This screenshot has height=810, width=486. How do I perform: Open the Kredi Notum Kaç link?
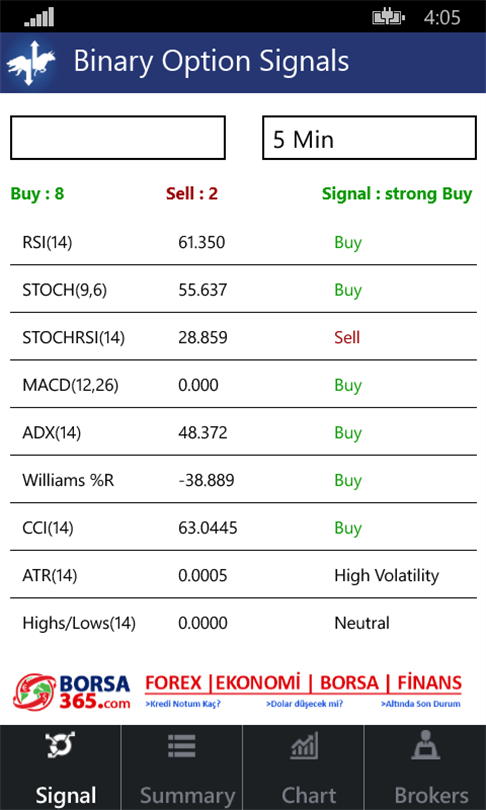tap(183, 704)
